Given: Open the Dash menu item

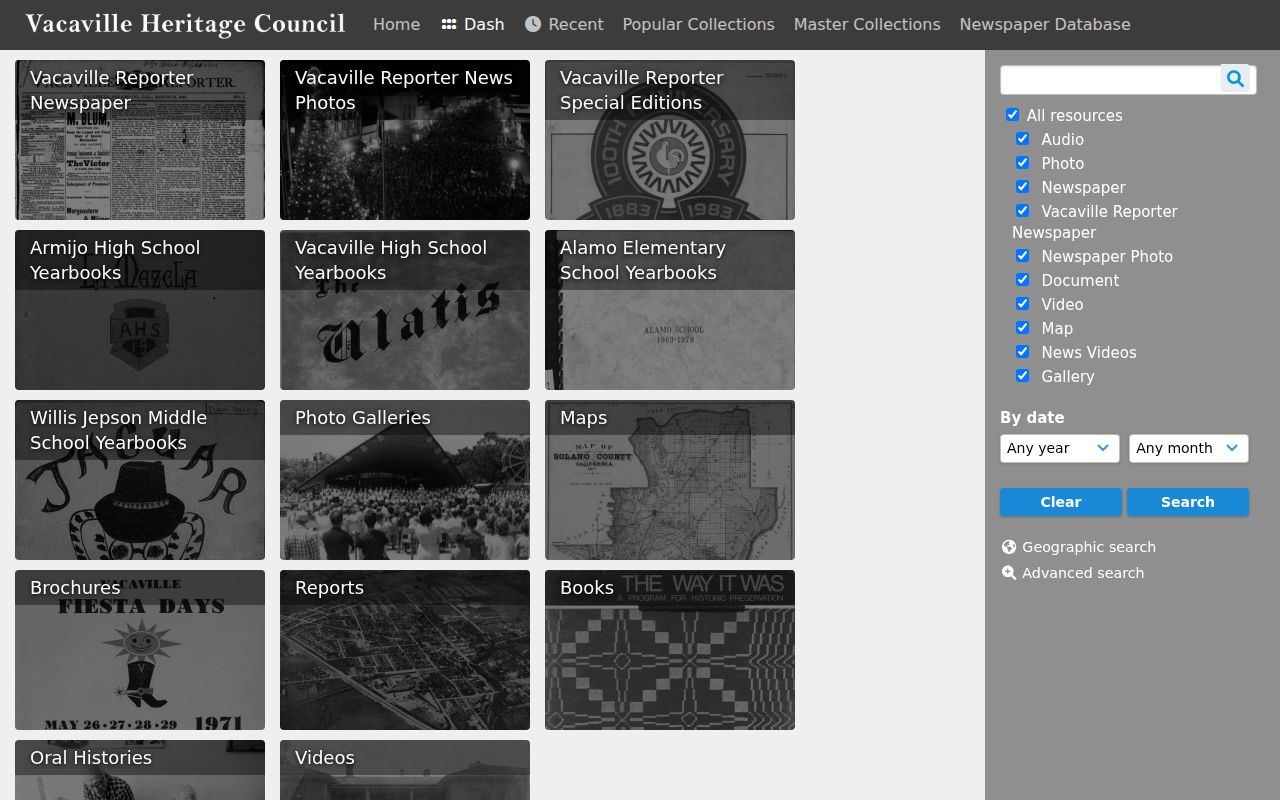Looking at the screenshot, I should click(472, 24).
